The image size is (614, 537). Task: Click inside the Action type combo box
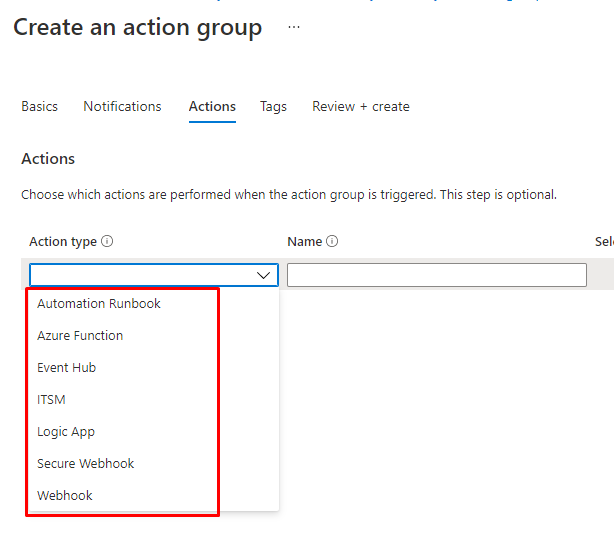point(140,275)
